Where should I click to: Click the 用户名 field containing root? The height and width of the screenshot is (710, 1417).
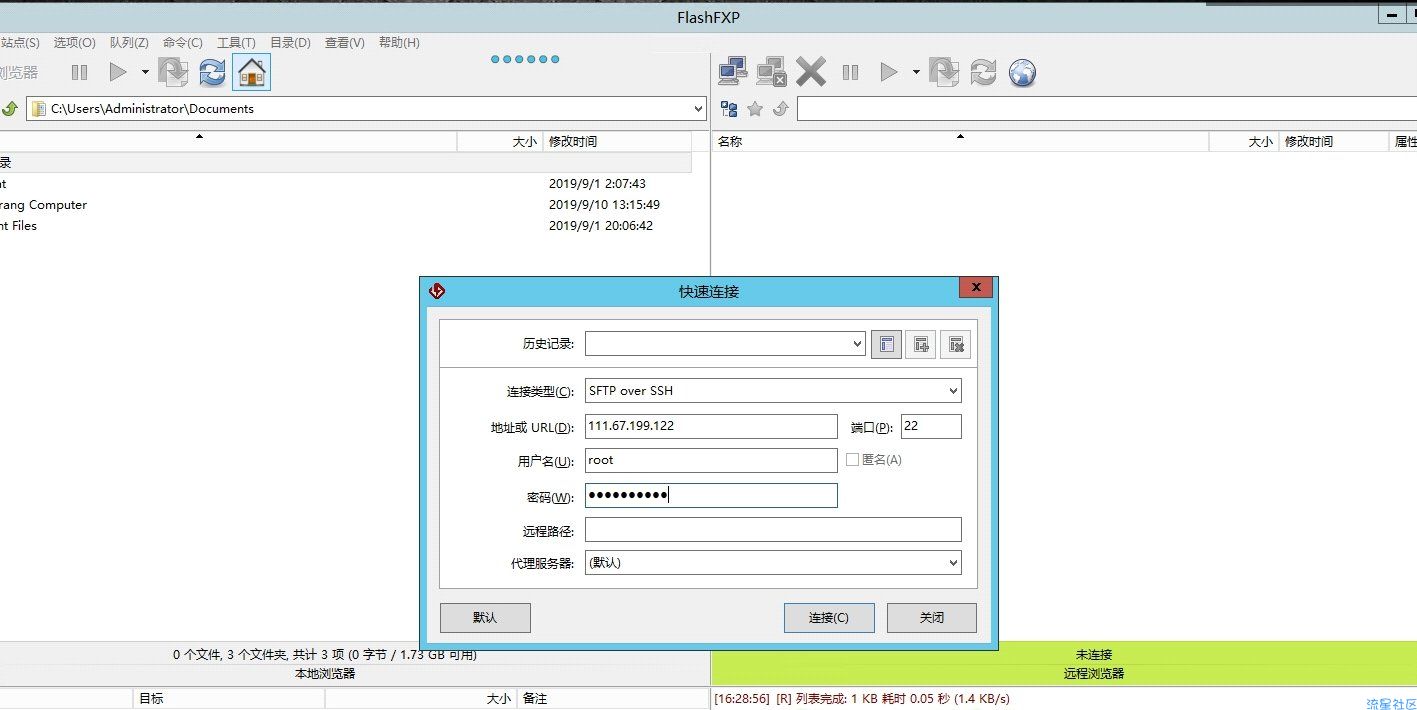[x=711, y=460]
